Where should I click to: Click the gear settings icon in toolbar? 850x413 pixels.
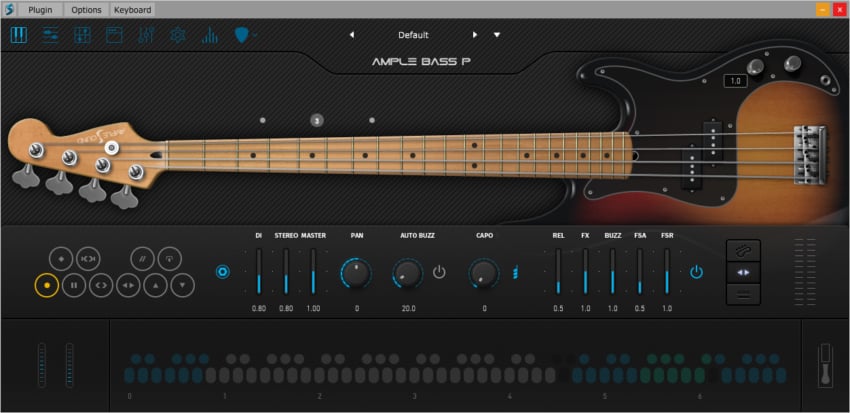[177, 35]
